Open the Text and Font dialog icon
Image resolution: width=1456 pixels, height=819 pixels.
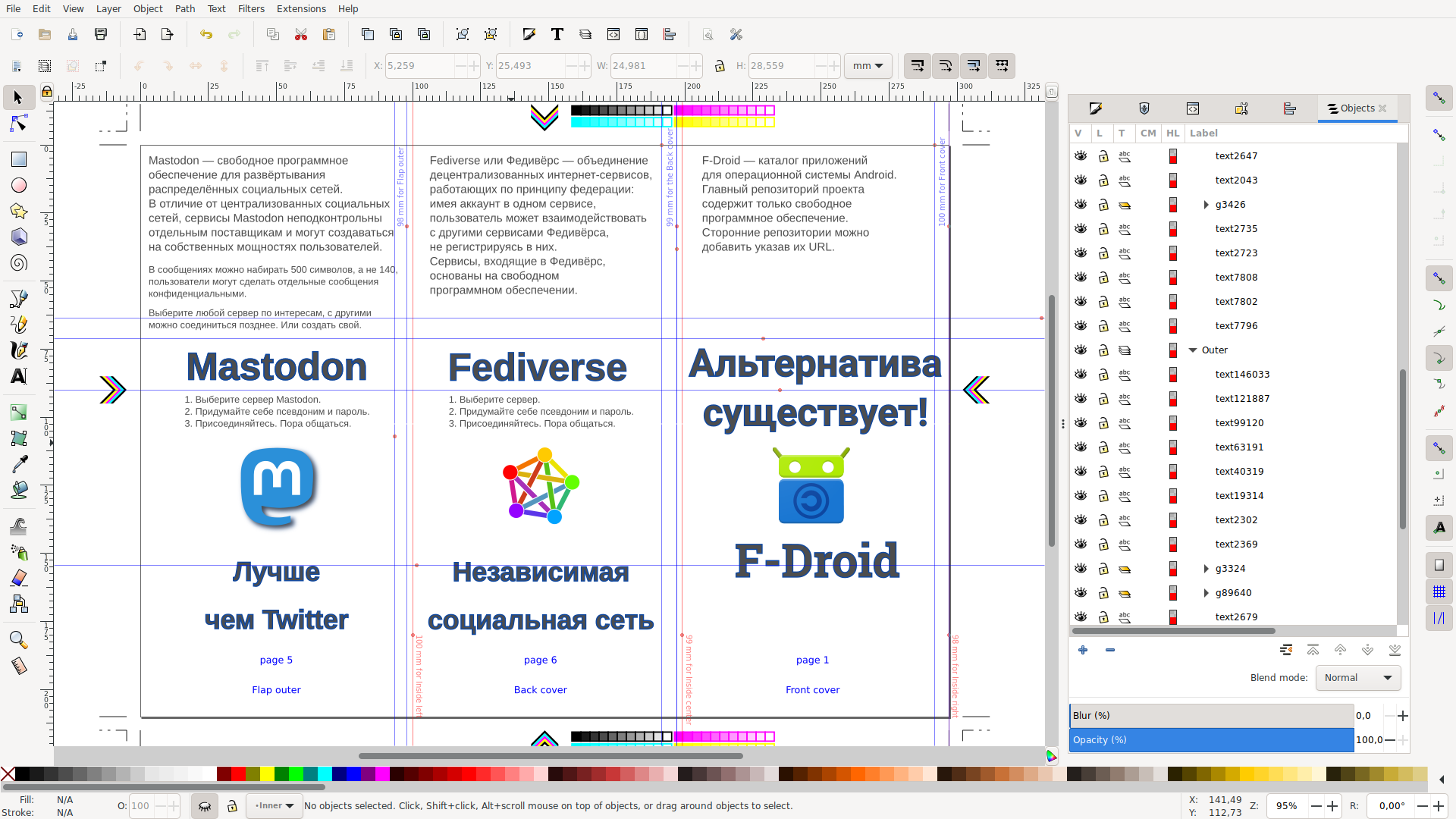(557, 34)
